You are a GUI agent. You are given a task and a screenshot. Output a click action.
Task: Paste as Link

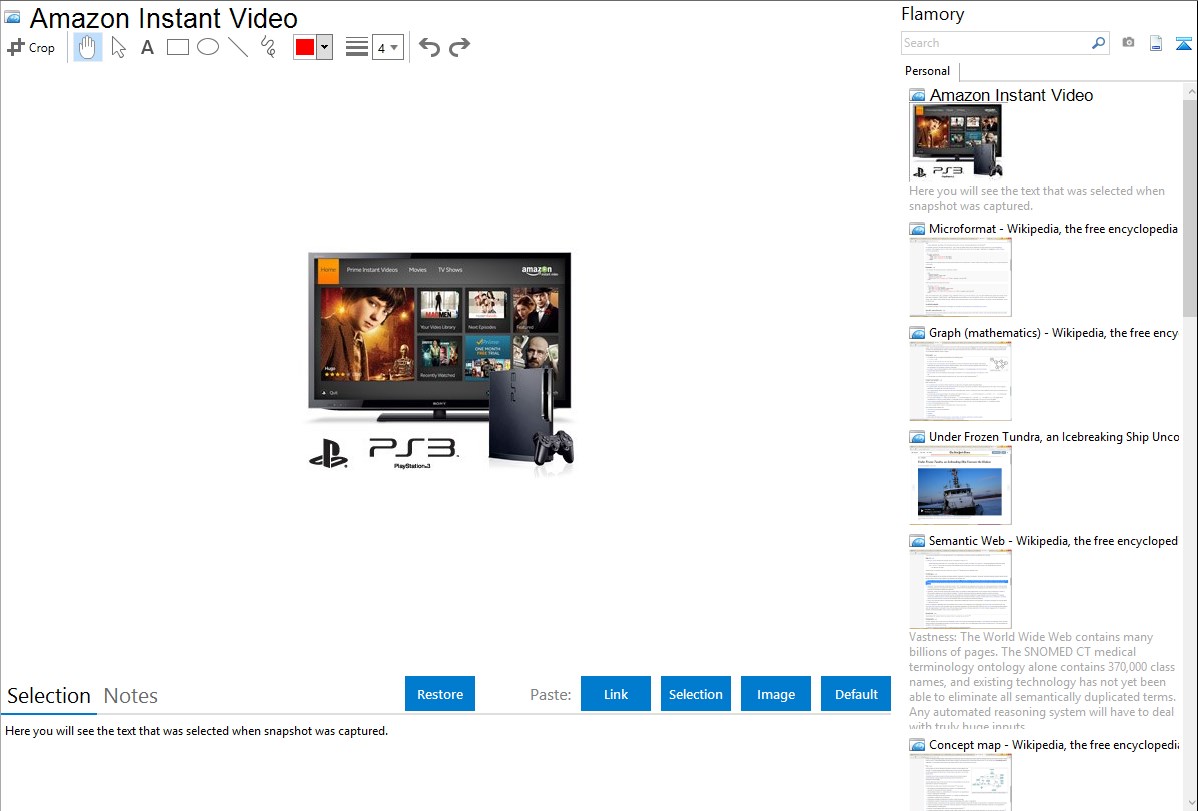pyautogui.click(x=616, y=694)
